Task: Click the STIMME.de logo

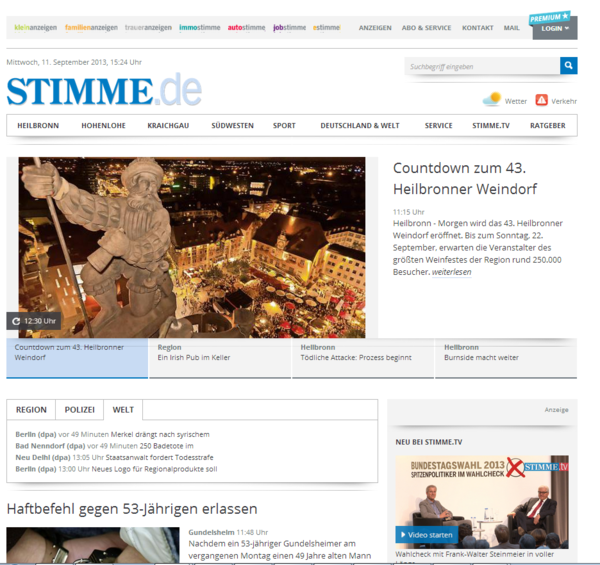Action: 103,91
